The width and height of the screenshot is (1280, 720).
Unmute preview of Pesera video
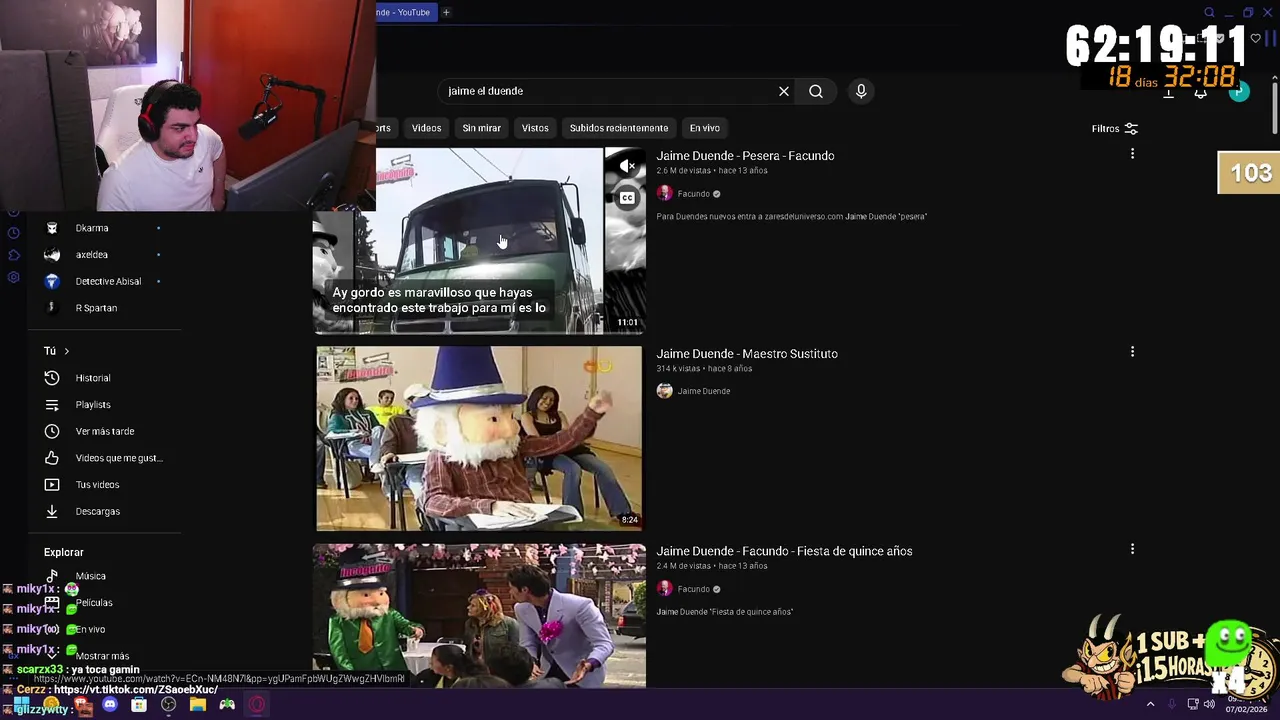click(627, 166)
